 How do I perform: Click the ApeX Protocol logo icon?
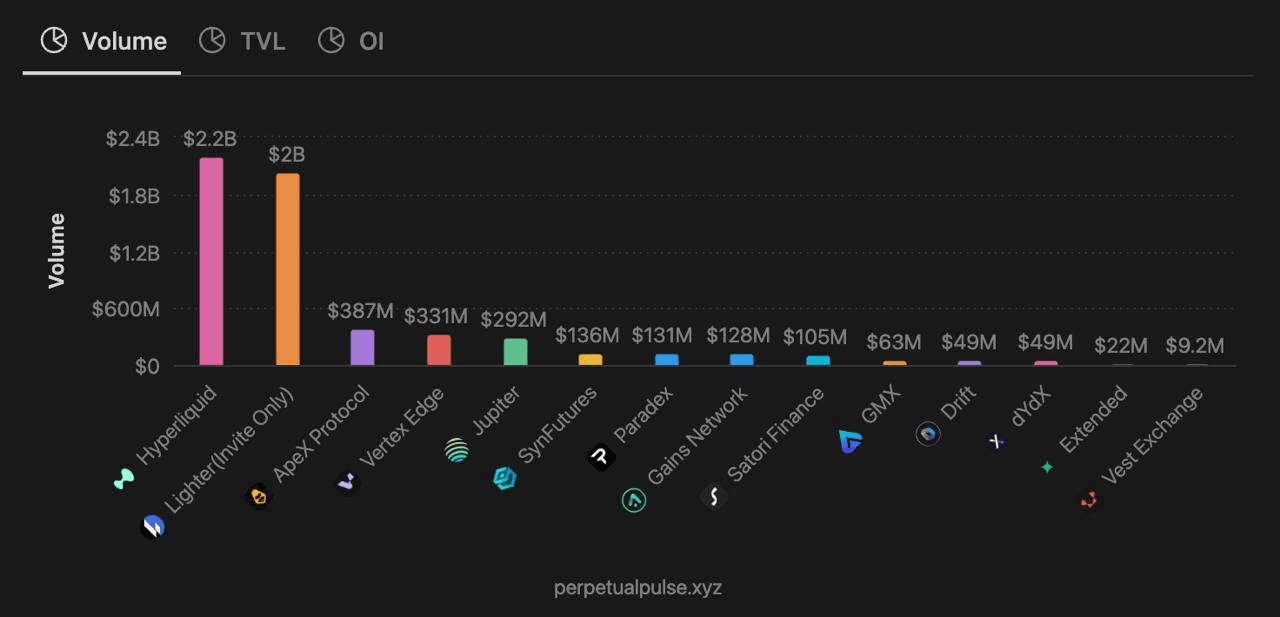[x=259, y=496]
